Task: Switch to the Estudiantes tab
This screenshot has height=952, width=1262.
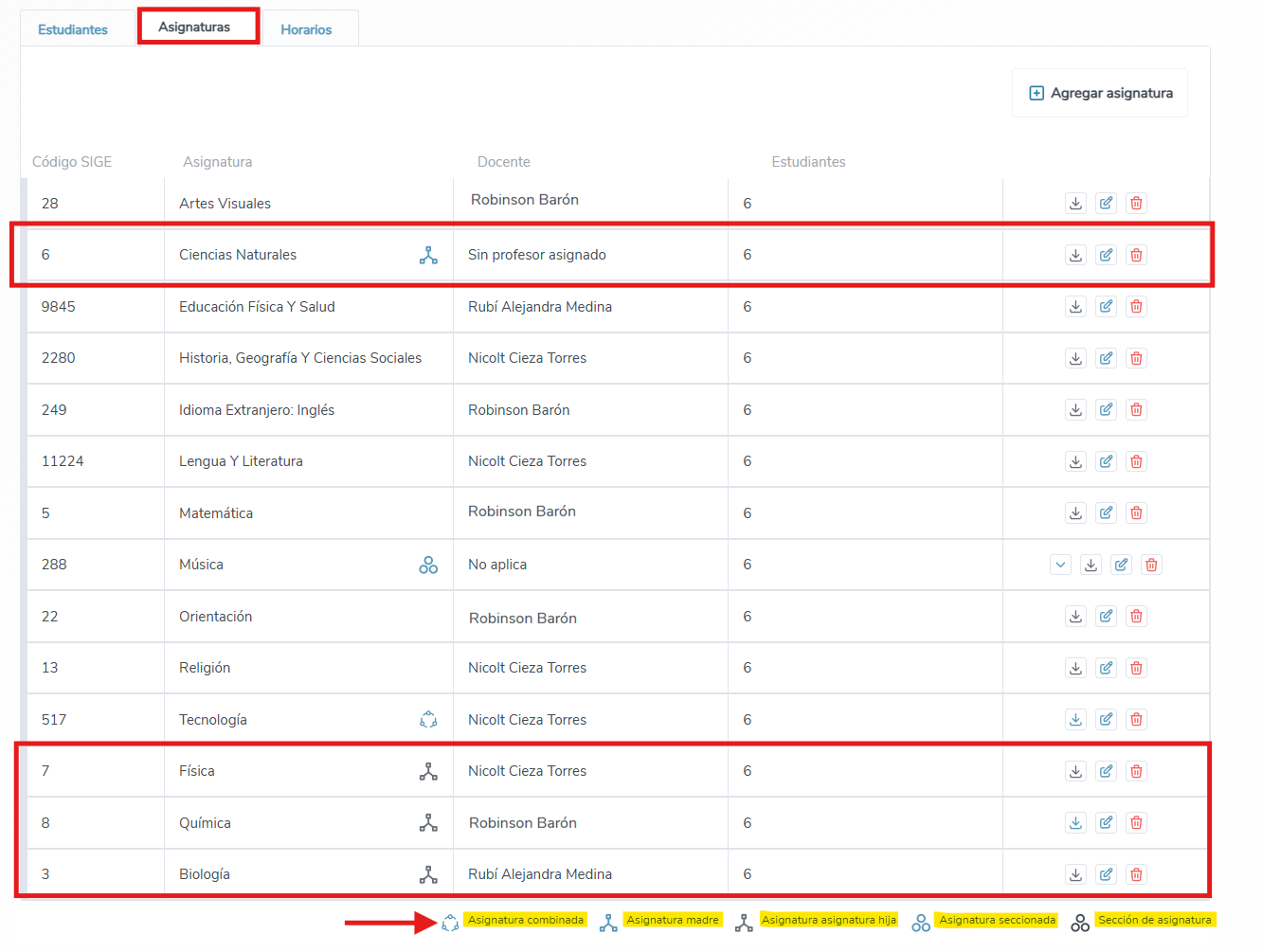Action: [73, 29]
